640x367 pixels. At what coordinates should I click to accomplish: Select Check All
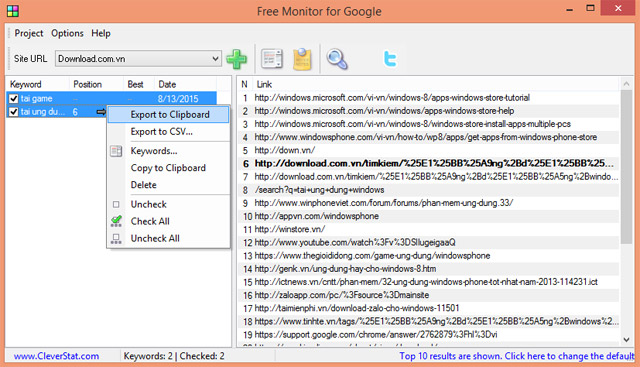169,221
